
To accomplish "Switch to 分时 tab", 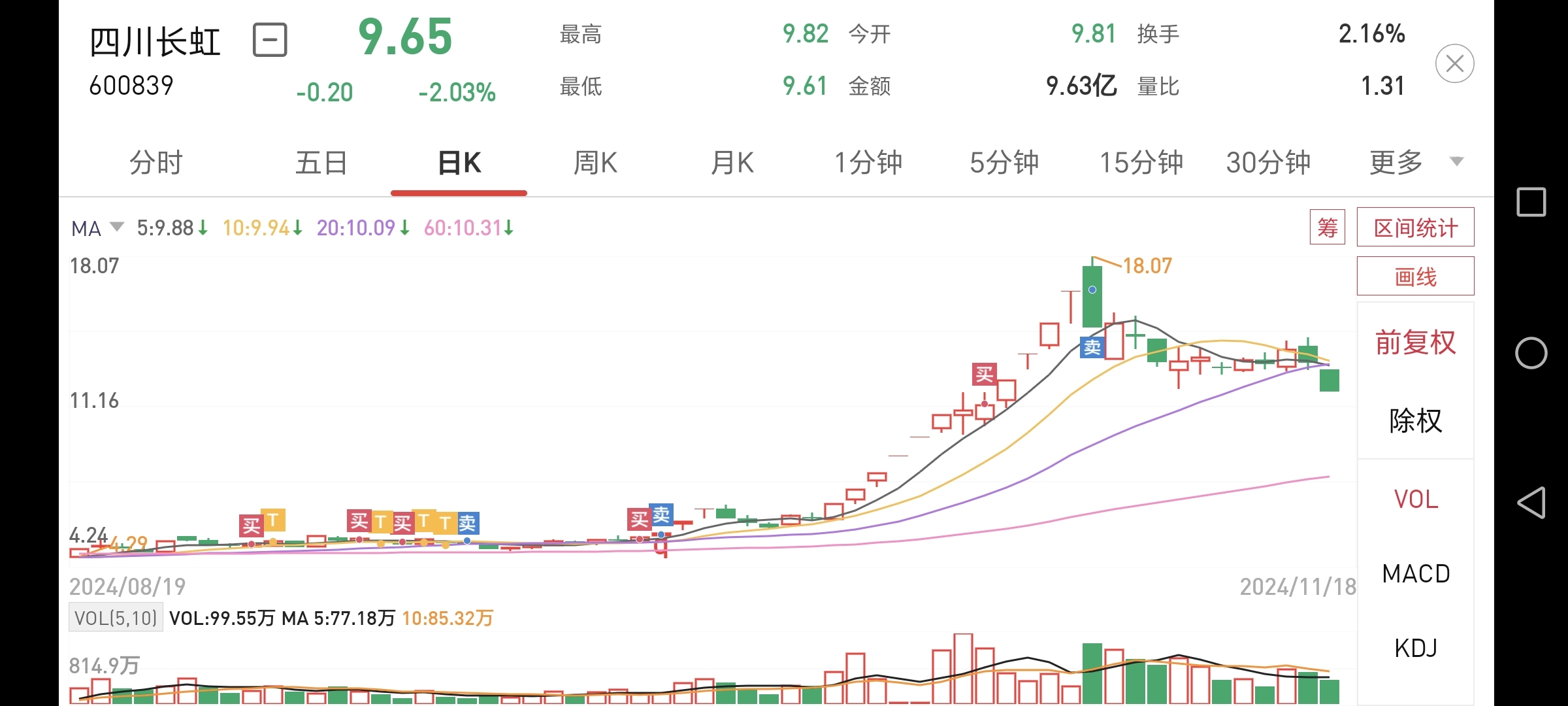I will click(x=155, y=162).
